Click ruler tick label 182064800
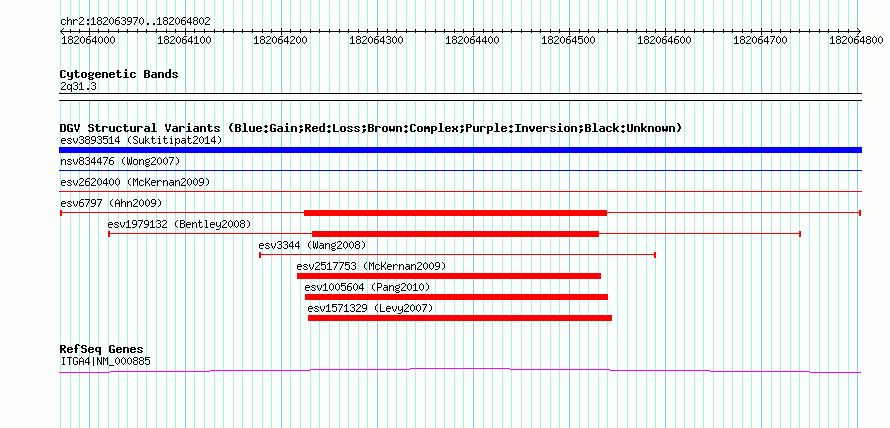Image resolution: width=890 pixels, height=428 pixels. [x=857, y=40]
